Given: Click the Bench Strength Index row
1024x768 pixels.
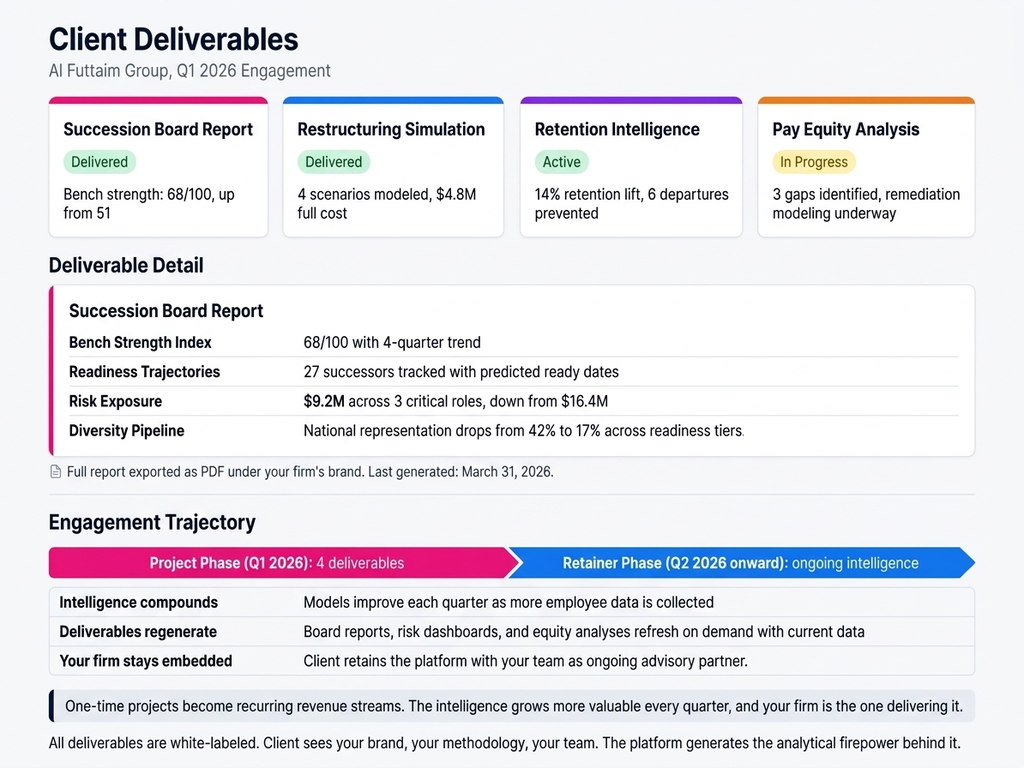Looking at the screenshot, I should [x=512, y=343].
